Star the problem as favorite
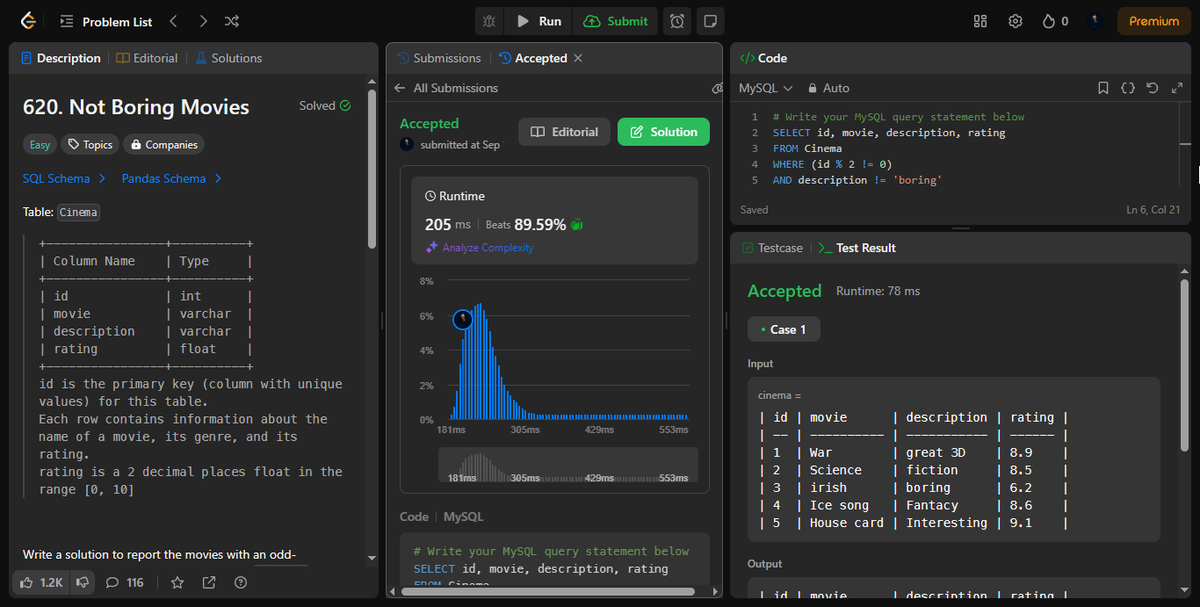 [177, 582]
